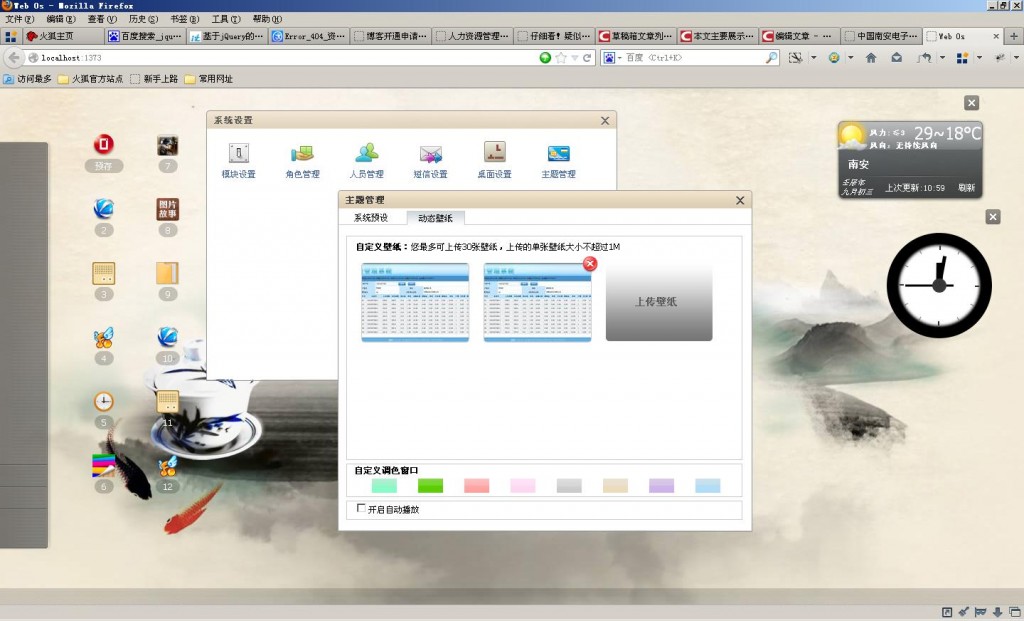Image resolution: width=1024 pixels, height=621 pixels.
Task: Open the 常用网址 bookmark folder
Action: pyautogui.click(x=208, y=79)
